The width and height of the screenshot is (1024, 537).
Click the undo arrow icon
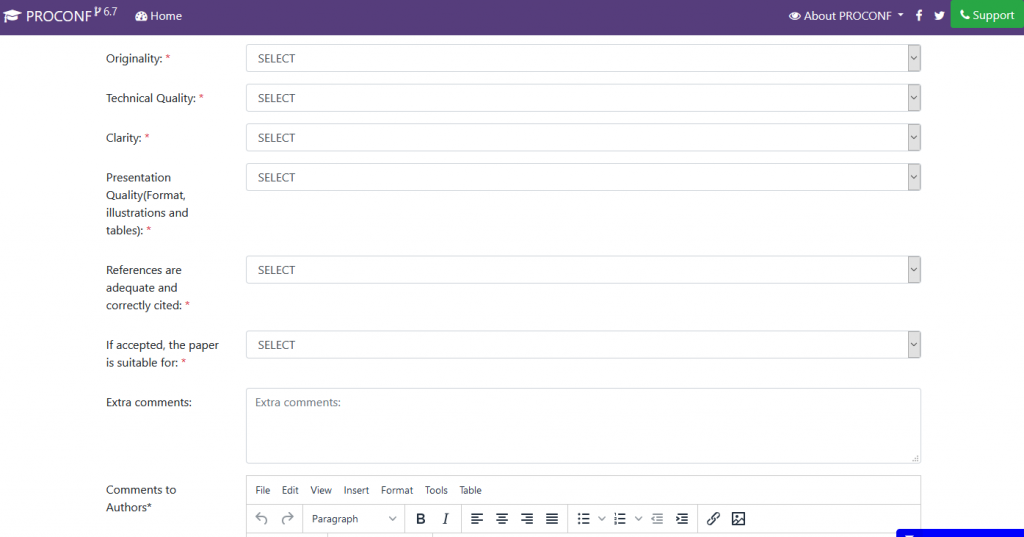point(262,519)
